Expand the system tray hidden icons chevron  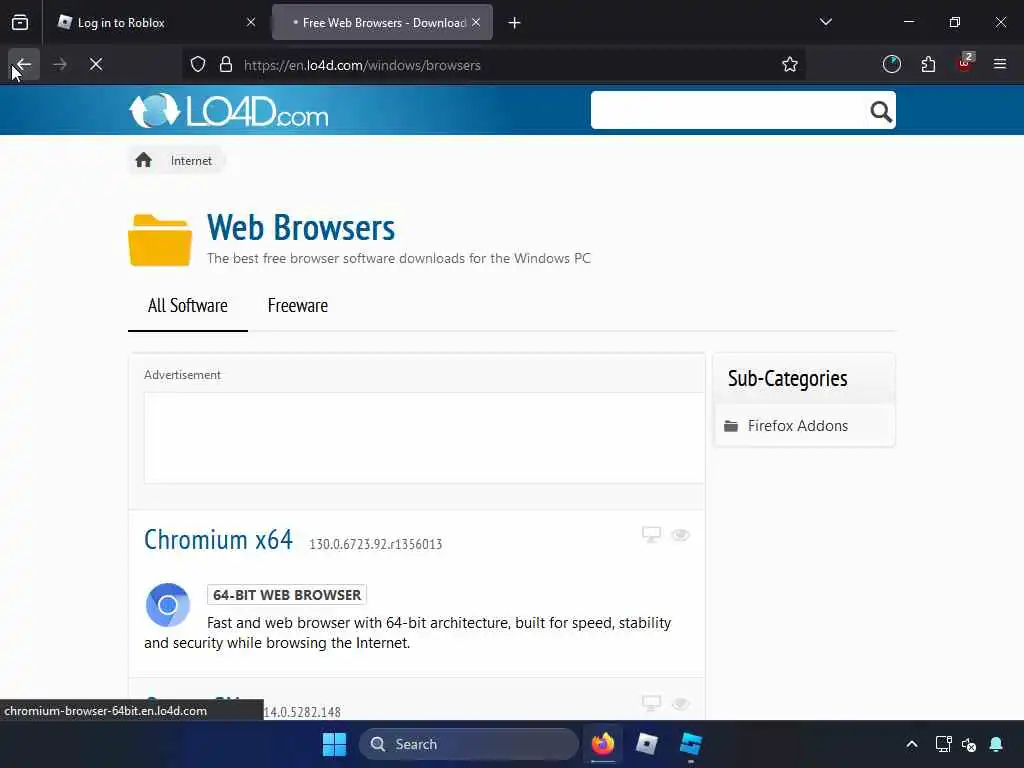(912, 744)
